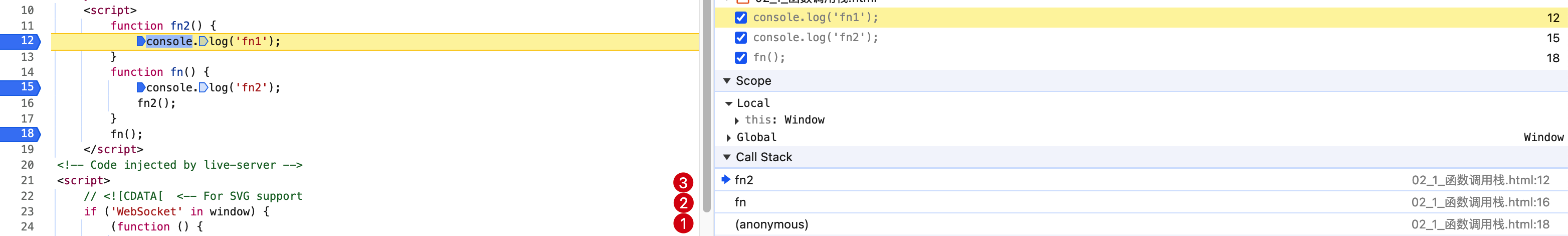Toggle the line 18 gutter breakpoint marker
The height and width of the screenshot is (236, 1568).
21,134
